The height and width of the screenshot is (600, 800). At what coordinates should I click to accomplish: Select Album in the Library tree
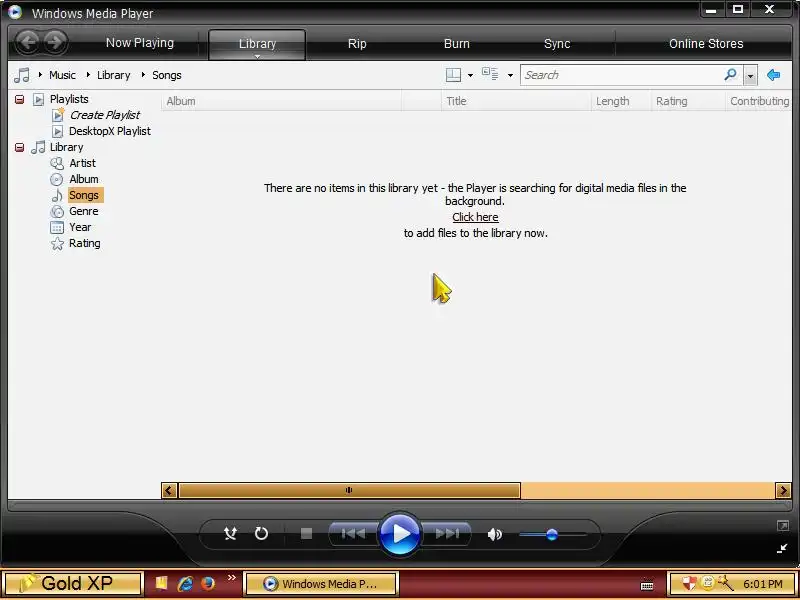click(x=84, y=179)
